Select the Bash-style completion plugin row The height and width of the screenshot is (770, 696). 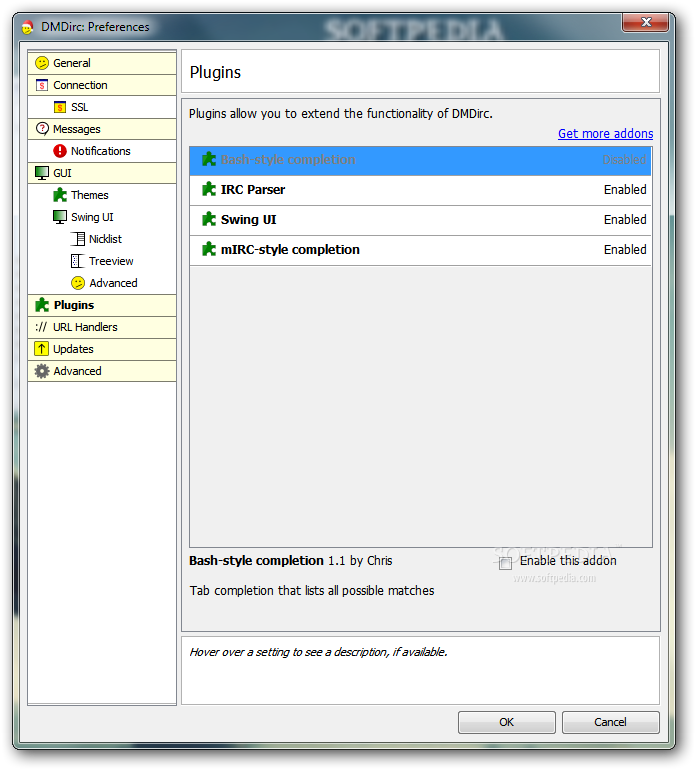tap(420, 160)
